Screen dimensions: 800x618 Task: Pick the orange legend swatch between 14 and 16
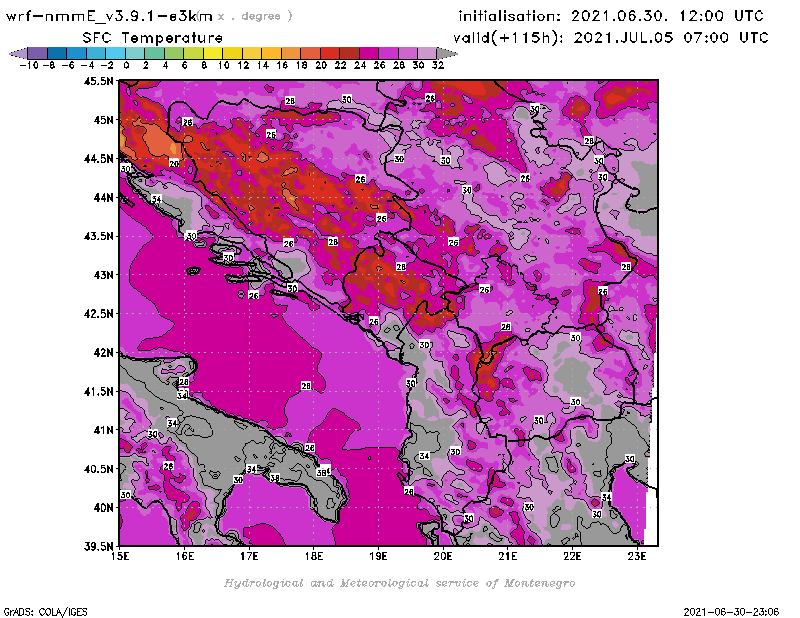coord(271,53)
